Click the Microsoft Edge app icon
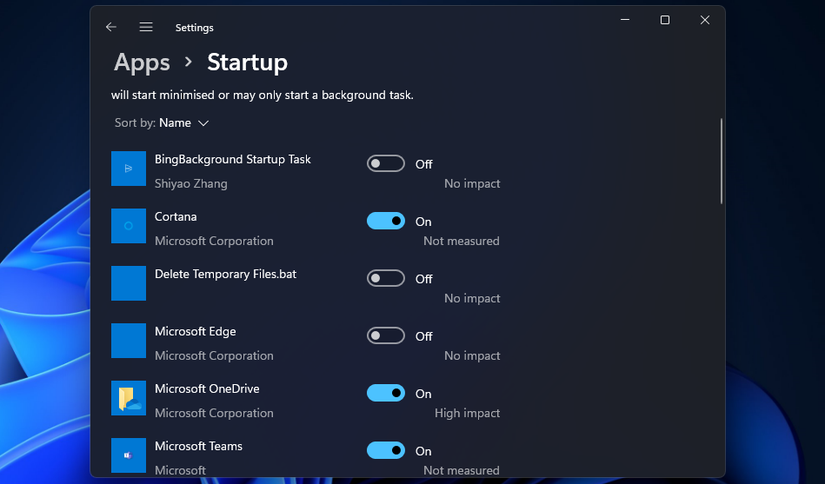This screenshot has height=484, width=825. pyautogui.click(x=129, y=341)
